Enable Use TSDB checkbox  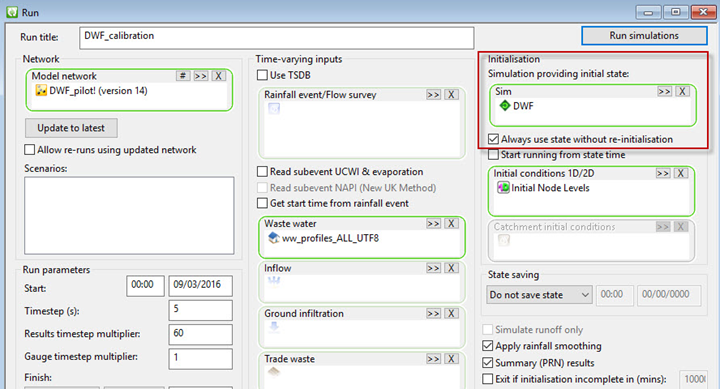click(262, 75)
